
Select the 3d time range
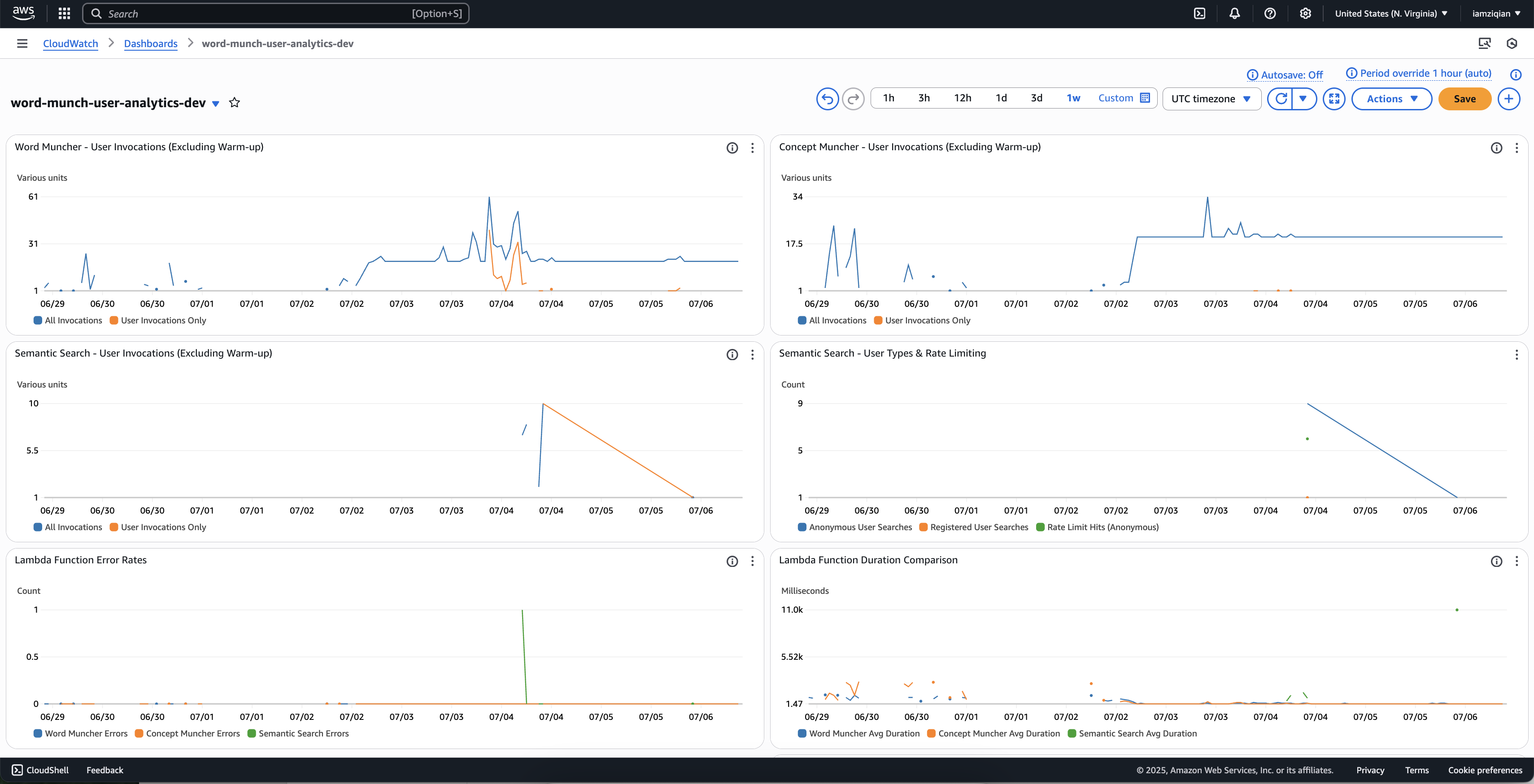point(1036,98)
